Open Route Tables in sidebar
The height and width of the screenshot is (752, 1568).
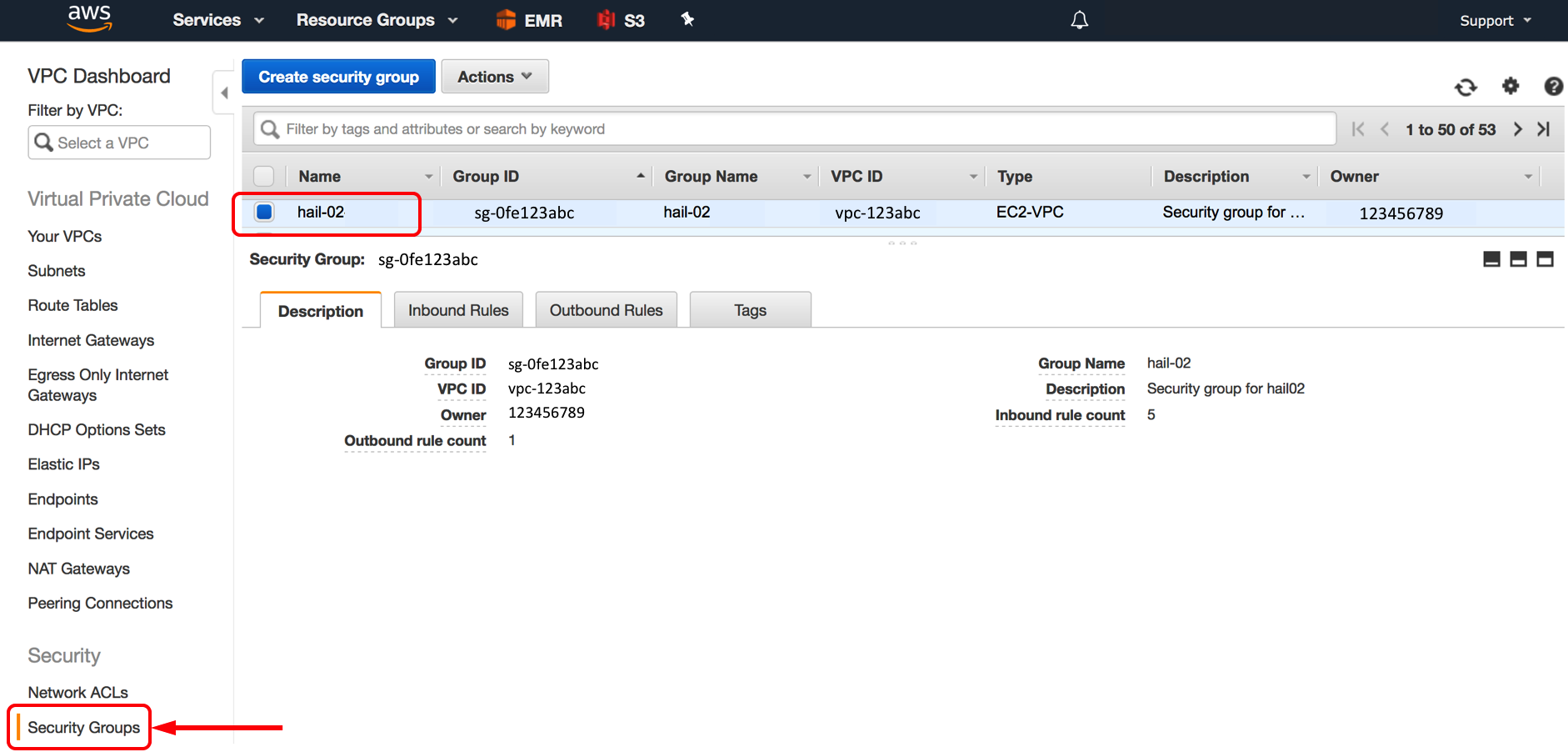73,305
